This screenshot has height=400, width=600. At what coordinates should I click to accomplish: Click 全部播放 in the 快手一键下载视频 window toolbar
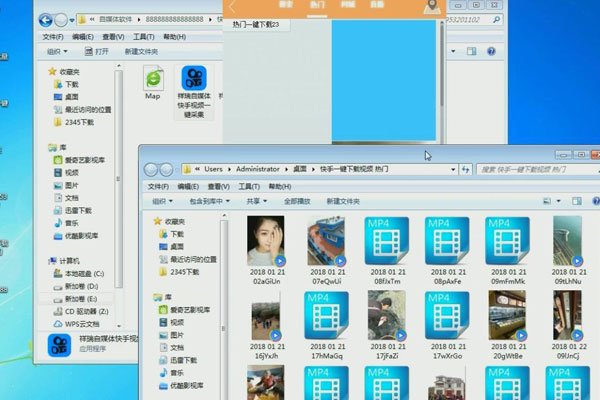coord(297,201)
